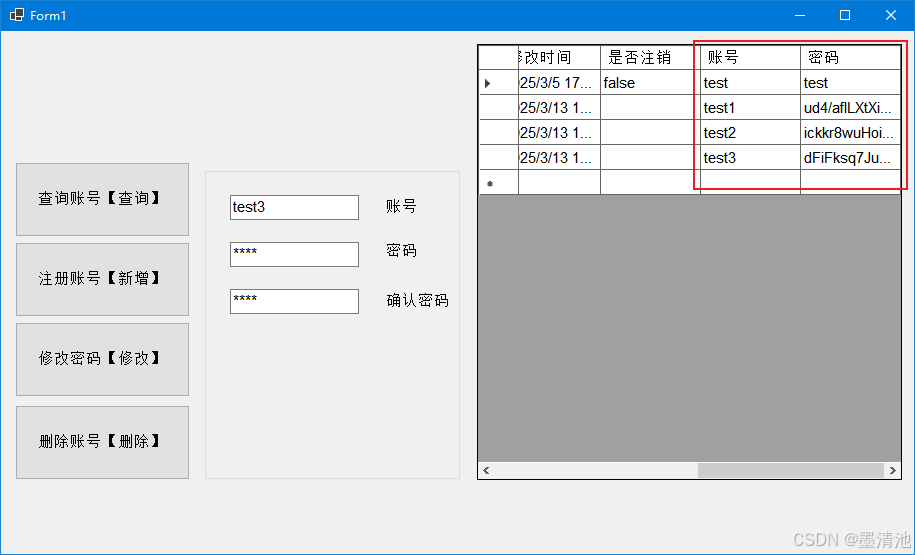Screen dimensions: 915x555
Task: Select the test password cell in 密码 column
Action: pyautogui.click(x=850, y=83)
